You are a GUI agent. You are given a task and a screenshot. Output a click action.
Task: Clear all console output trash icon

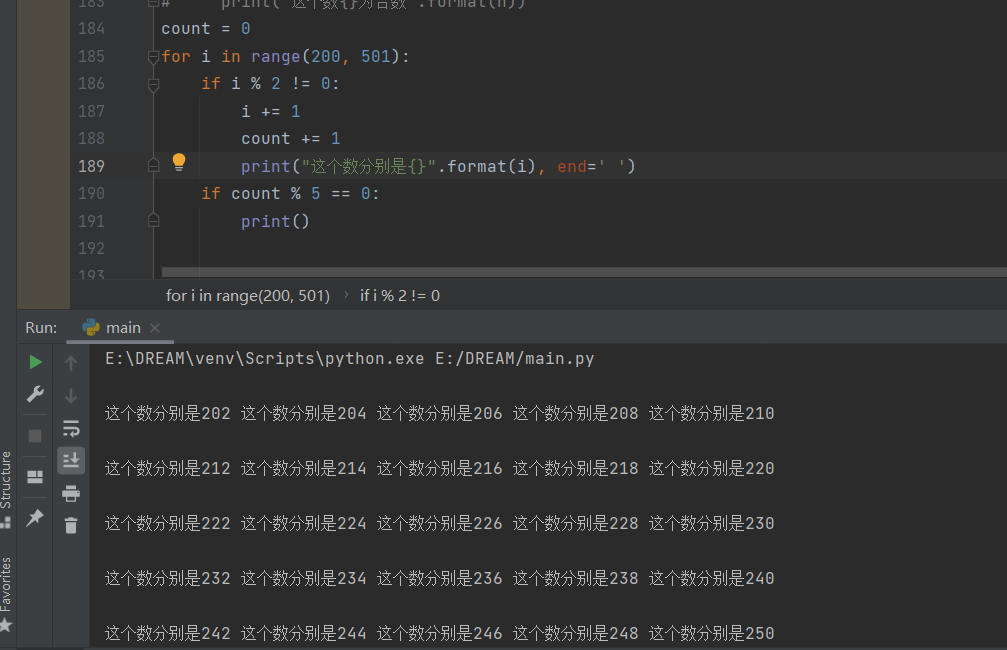[x=71, y=525]
